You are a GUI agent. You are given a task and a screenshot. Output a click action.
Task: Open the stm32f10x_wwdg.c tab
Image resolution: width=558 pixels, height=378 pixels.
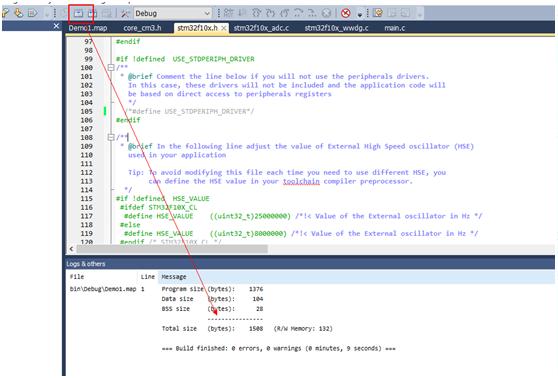click(336, 28)
